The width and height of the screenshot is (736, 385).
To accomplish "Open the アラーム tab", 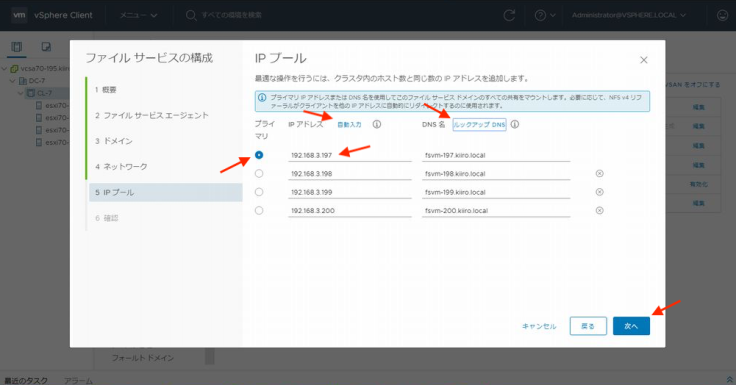I will (x=78, y=380).
